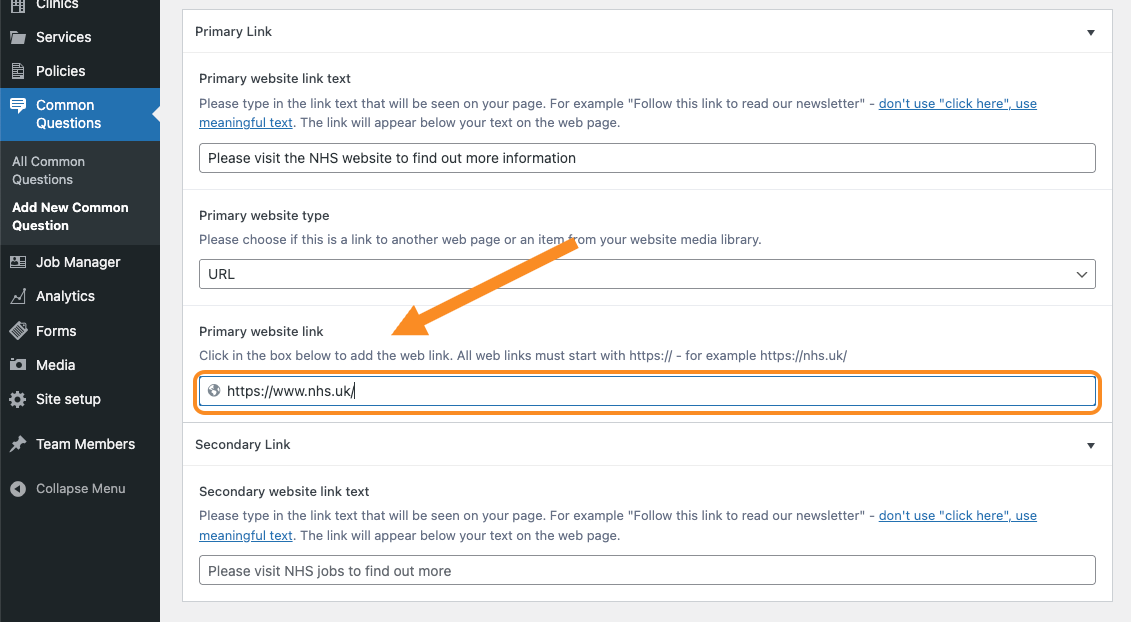1131x622 pixels.
Task: Click the Site setup gear icon
Action: [18, 399]
